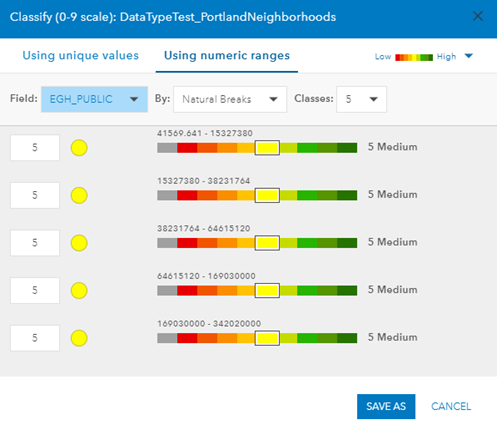
Task: Click yellow circle symbol for 41569.641 - 15327380 range
Action: (79, 148)
